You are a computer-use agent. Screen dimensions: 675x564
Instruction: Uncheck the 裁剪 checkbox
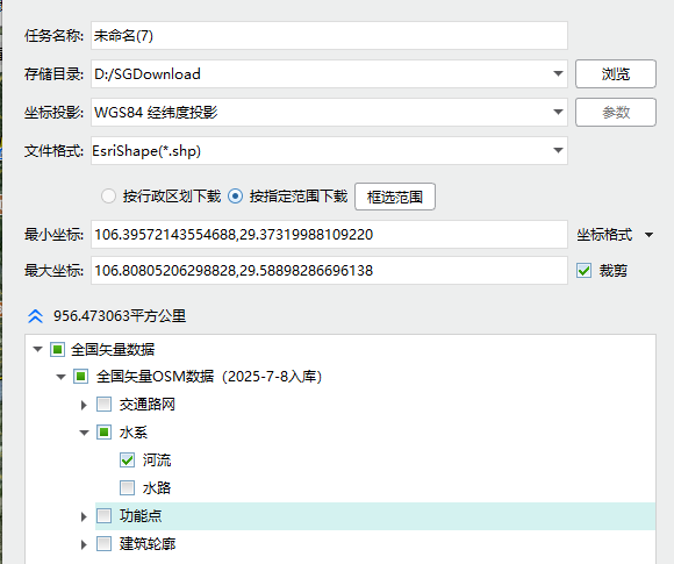pos(585,270)
